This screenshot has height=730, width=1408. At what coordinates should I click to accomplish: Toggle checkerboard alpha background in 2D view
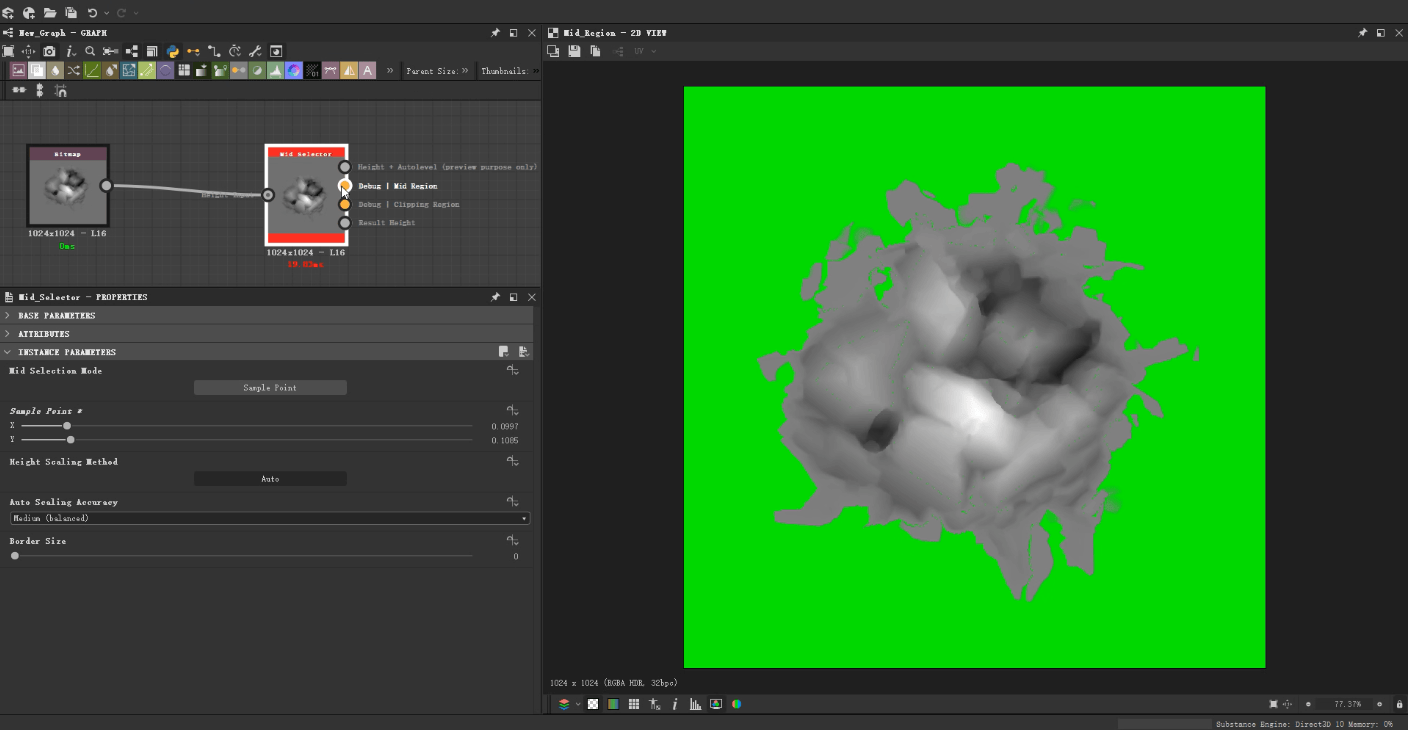click(x=593, y=704)
